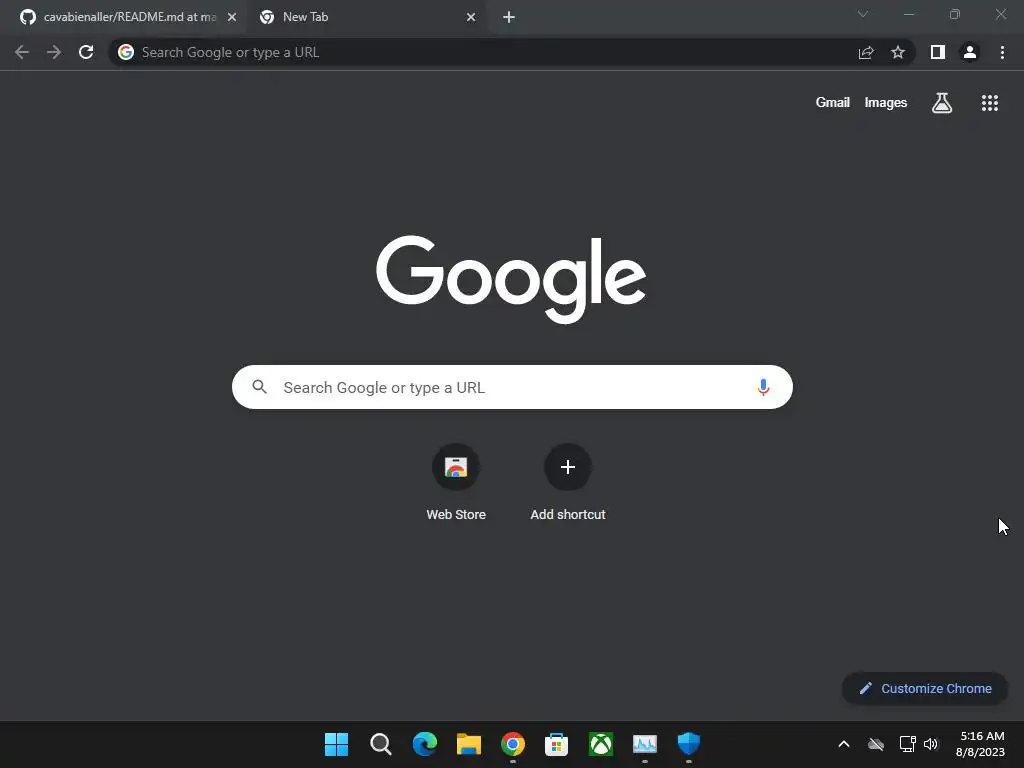Click the magnifier icon in search box
Viewport: 1024px width, 768px height.
[x=259, y=387]
